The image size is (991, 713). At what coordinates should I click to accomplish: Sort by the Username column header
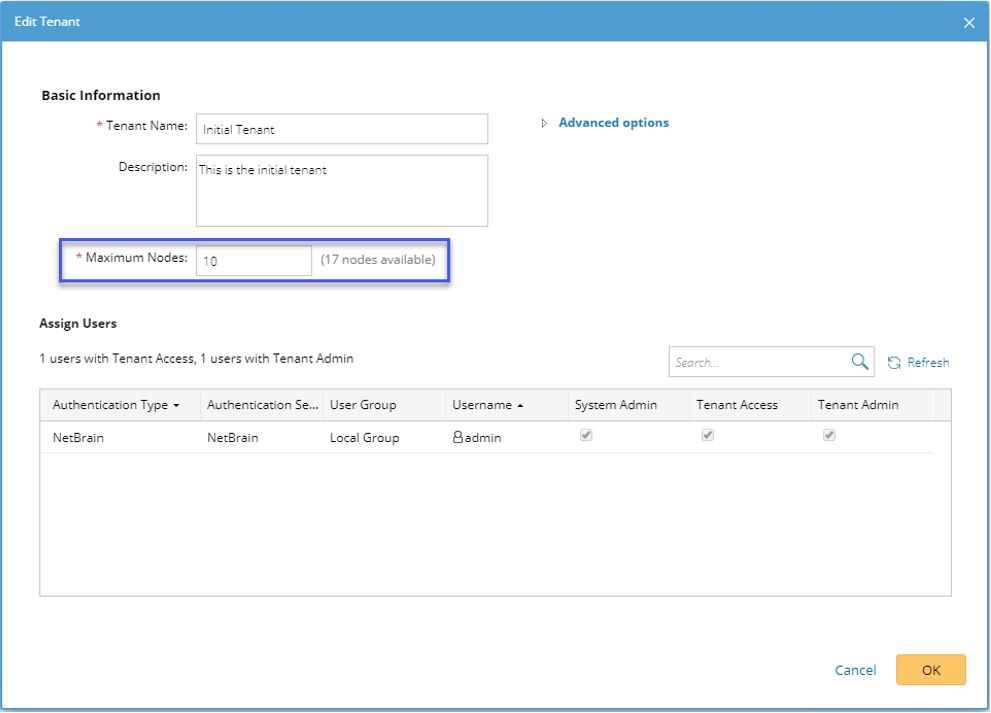(x=482, y=405)
